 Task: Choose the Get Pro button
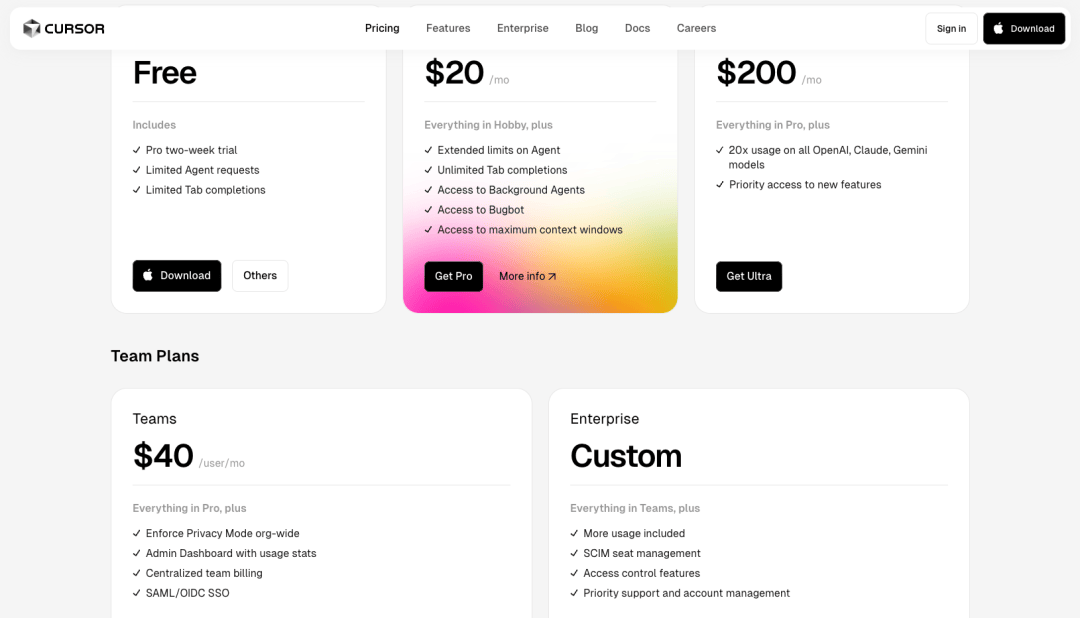453,276
